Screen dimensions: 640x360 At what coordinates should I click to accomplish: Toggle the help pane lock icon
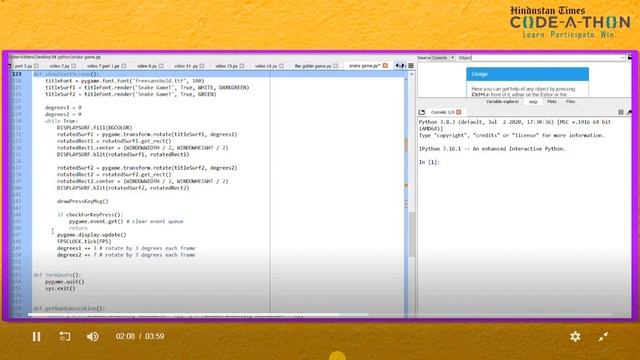(629, 58)
